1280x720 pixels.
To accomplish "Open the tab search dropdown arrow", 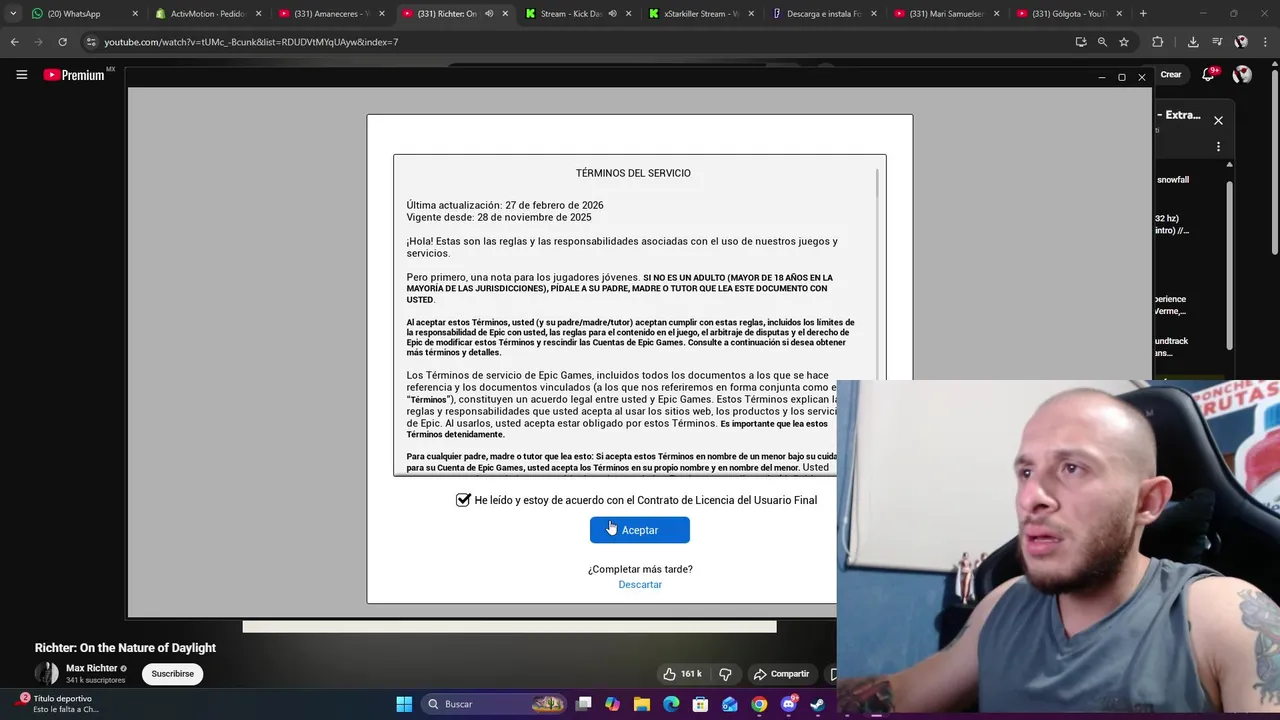I will [12, 14].
